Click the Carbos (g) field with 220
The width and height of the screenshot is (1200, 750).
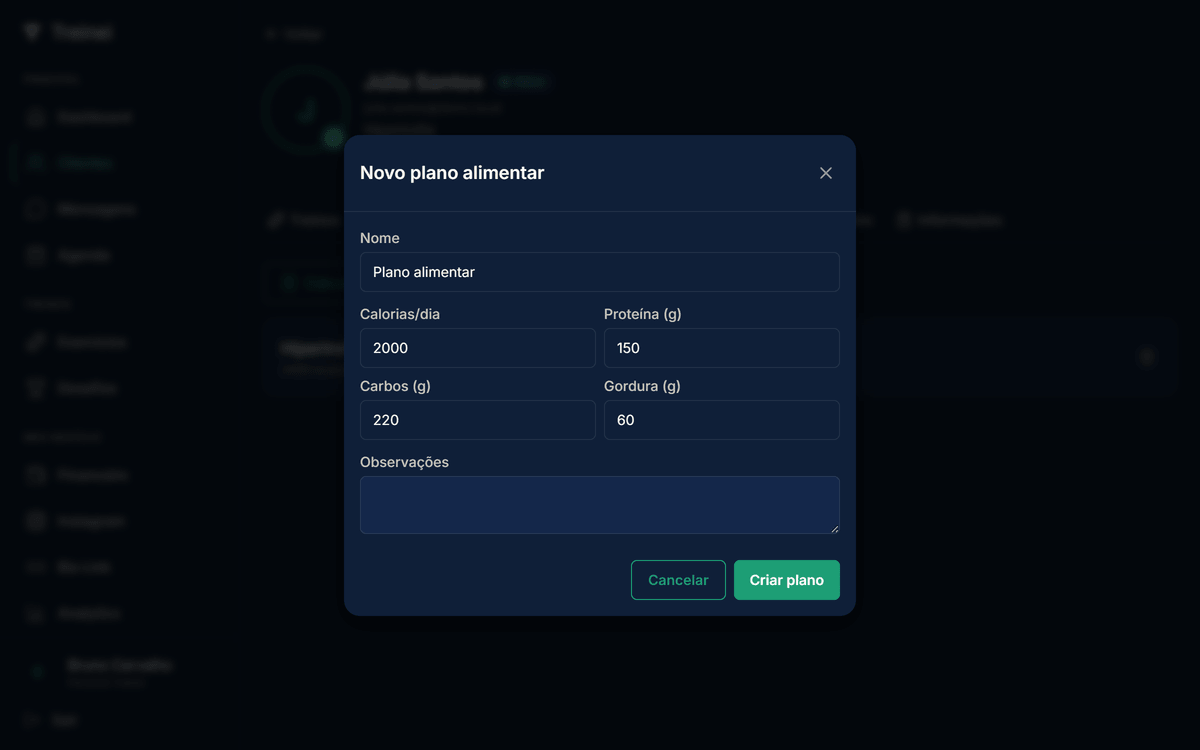(x=478, y=420)
